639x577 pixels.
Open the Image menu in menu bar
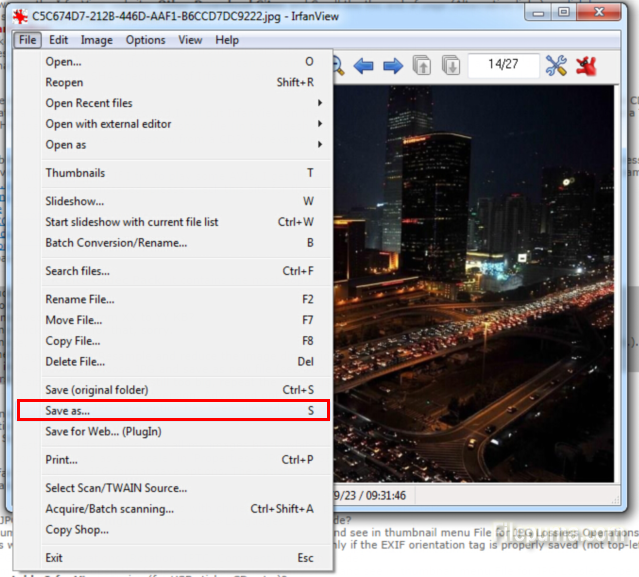tap(97, 40)
